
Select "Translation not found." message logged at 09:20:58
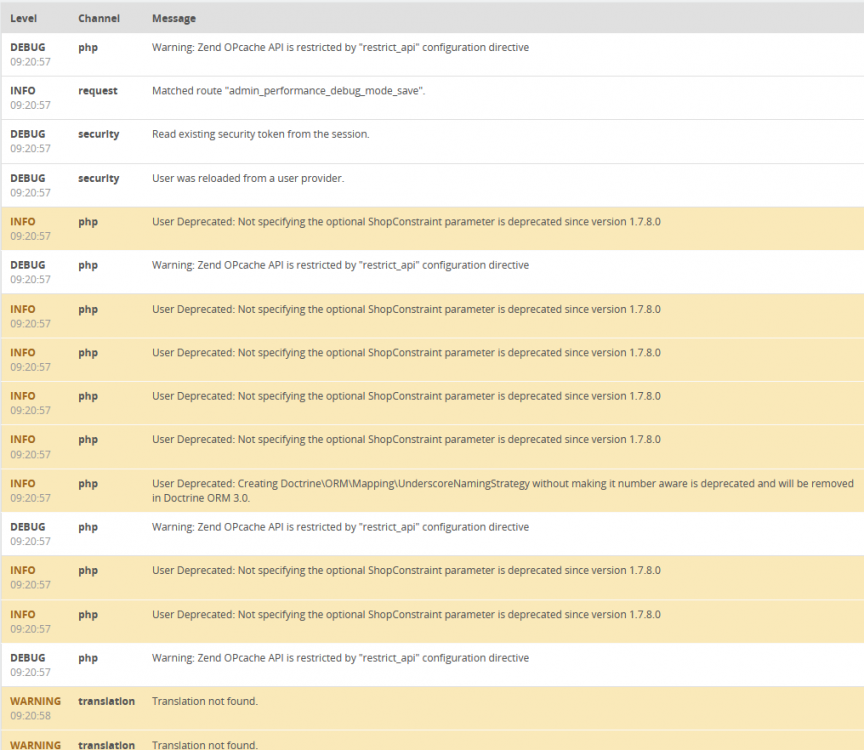204,702
